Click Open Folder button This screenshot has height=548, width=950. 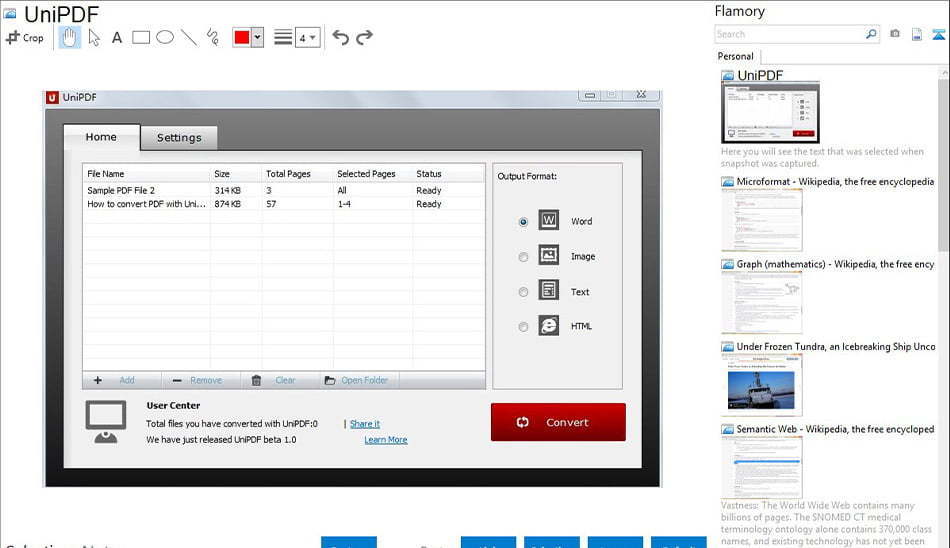[359, 380]
